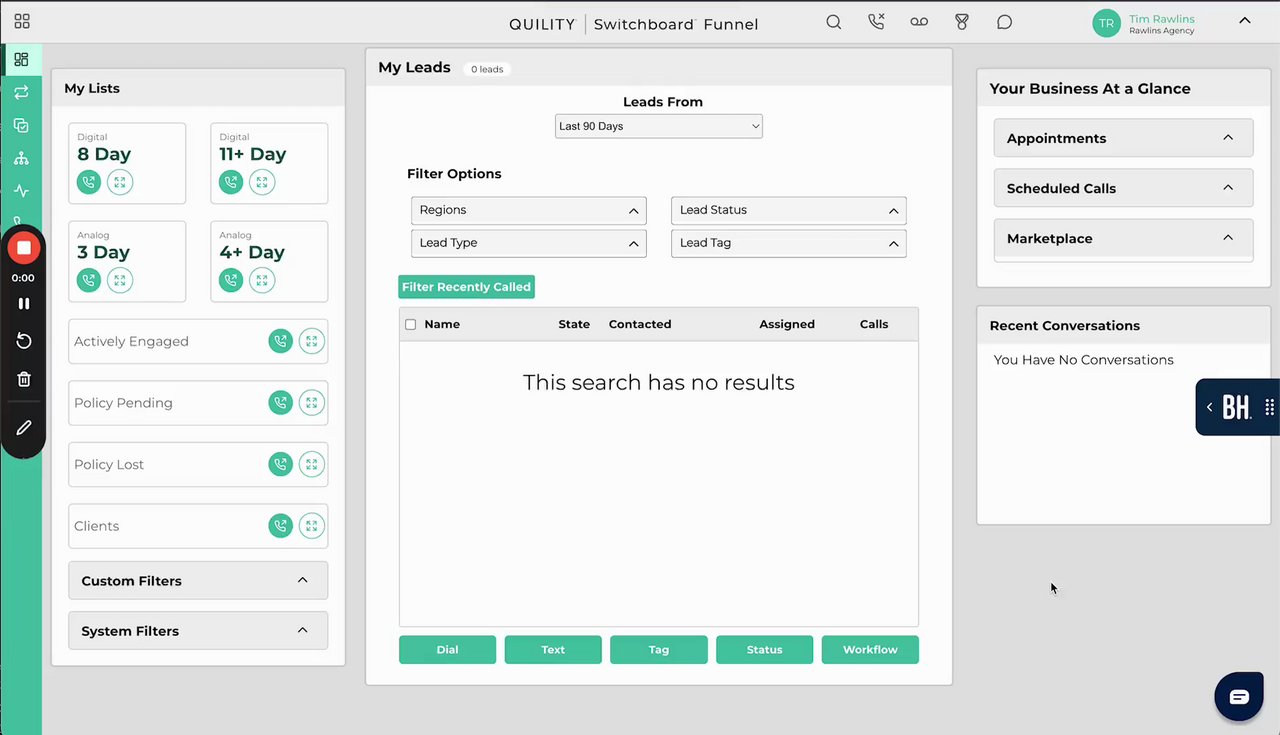
Task: Stop the screen recording
Action: (24, 247)
